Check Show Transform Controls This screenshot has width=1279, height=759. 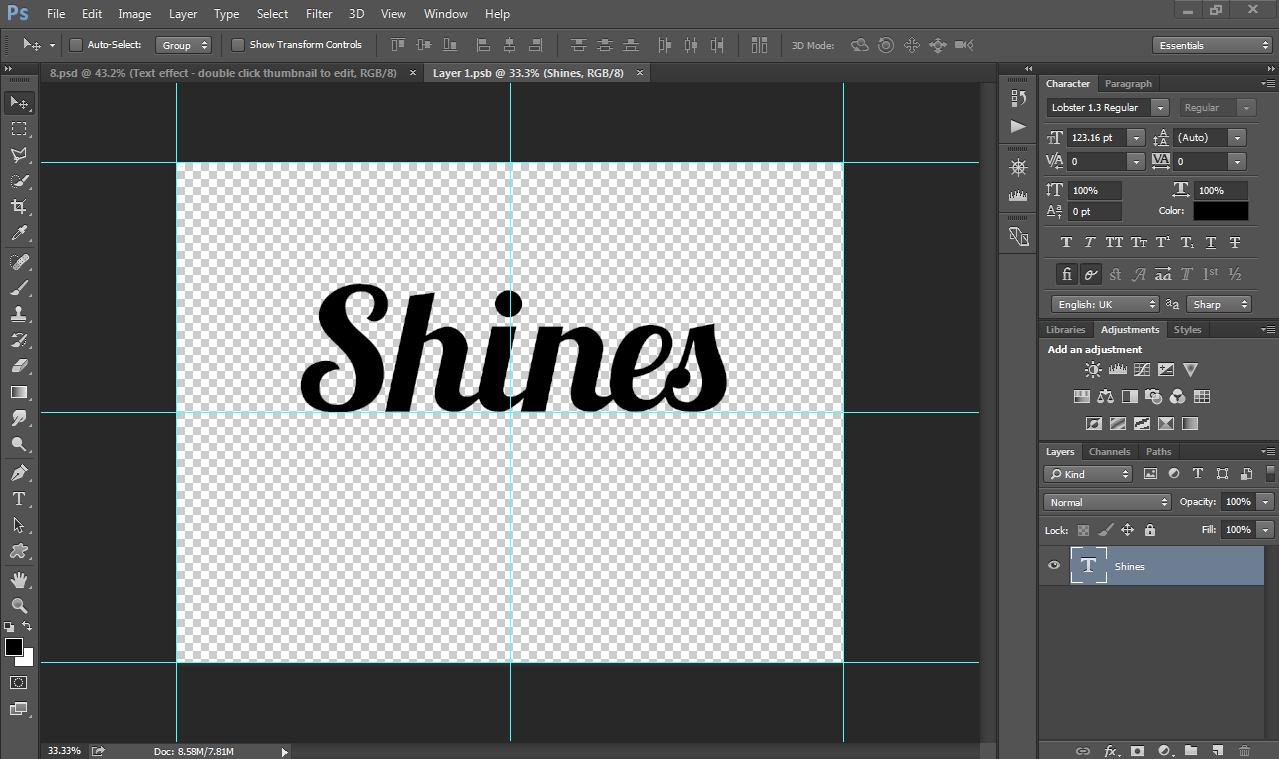pyautogui.click(x=238, y=45)
